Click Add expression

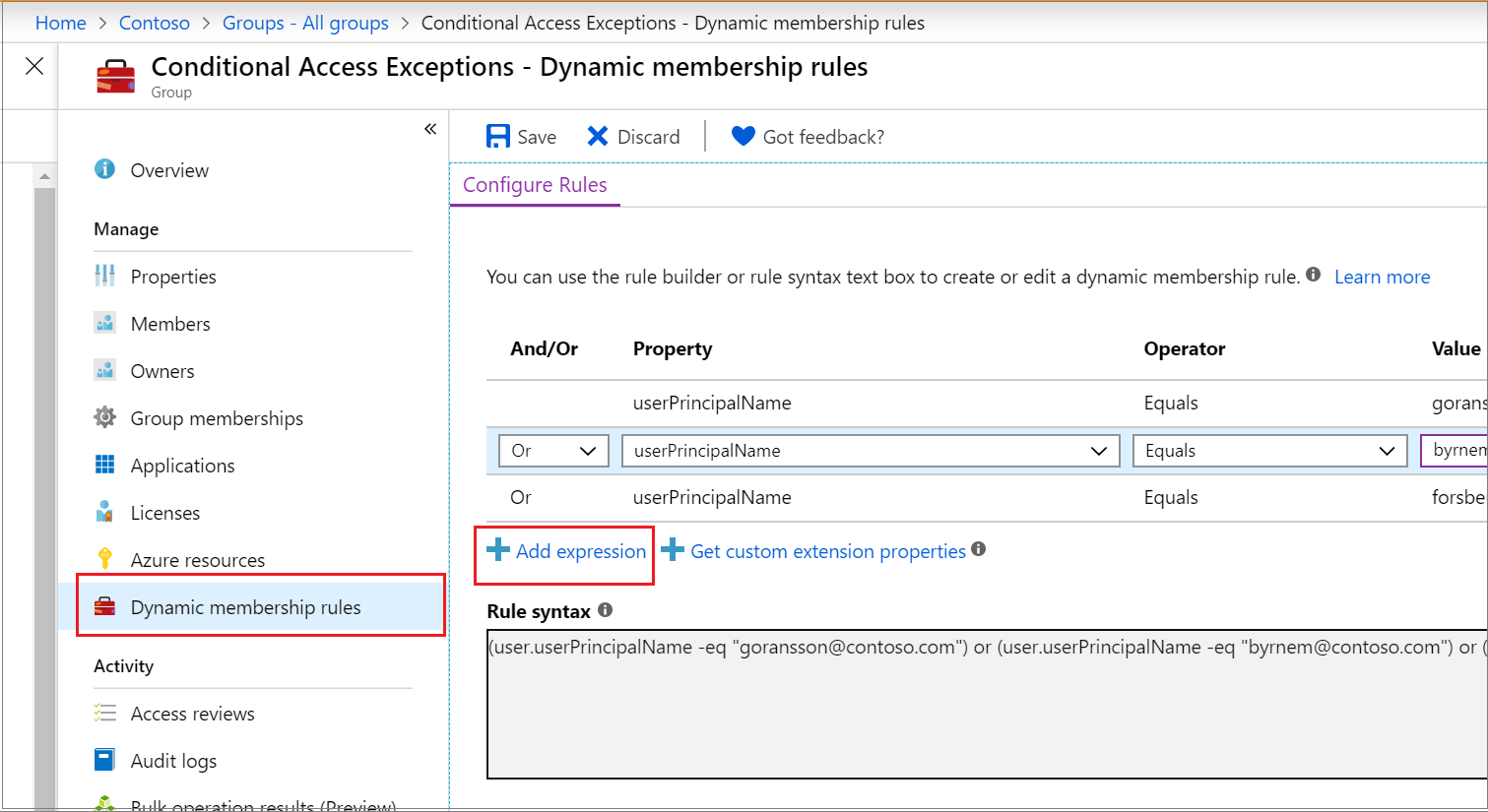pyautogui.click(x=564, y=551)
